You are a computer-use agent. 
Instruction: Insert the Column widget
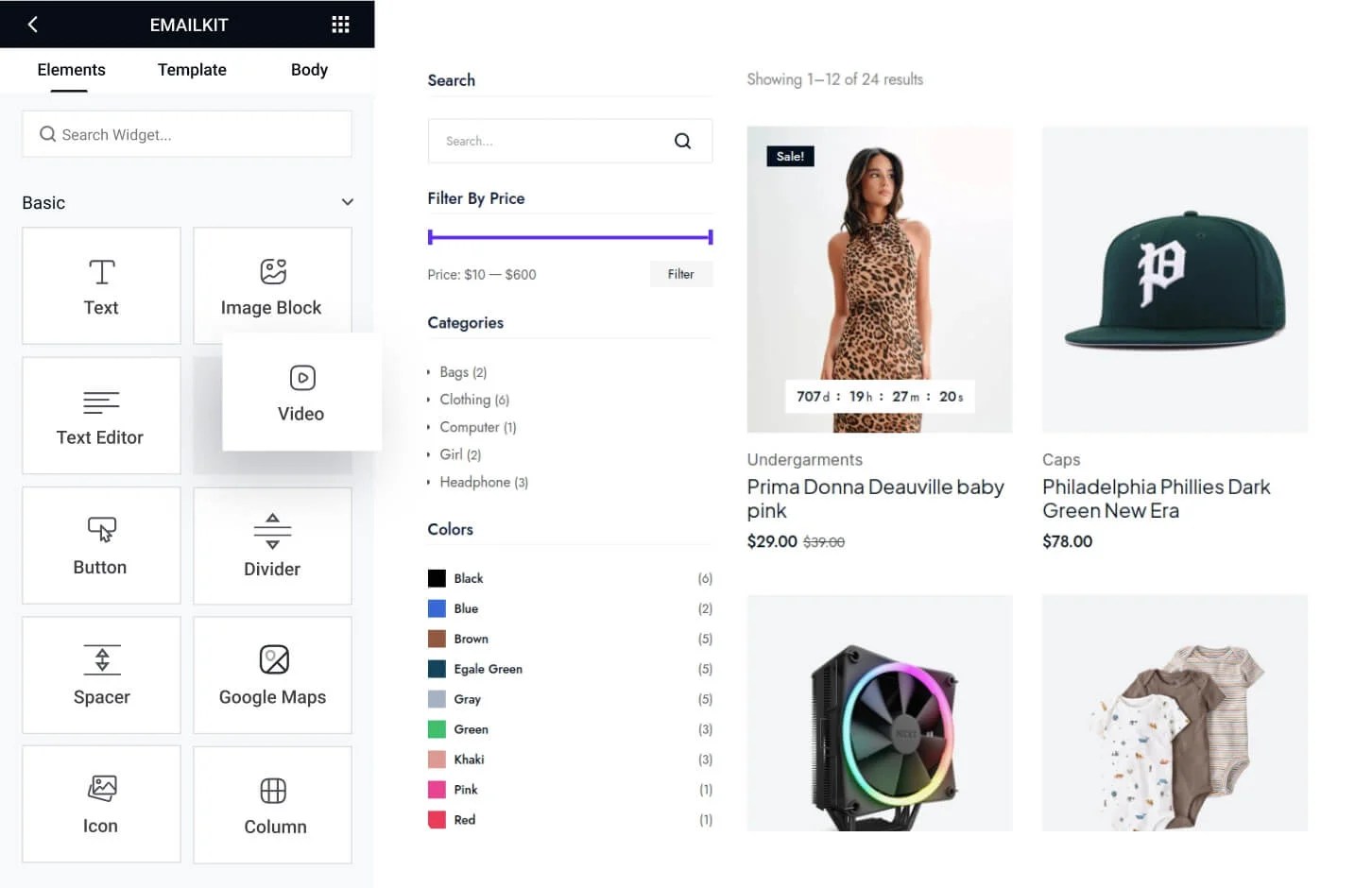coord(272,805)
